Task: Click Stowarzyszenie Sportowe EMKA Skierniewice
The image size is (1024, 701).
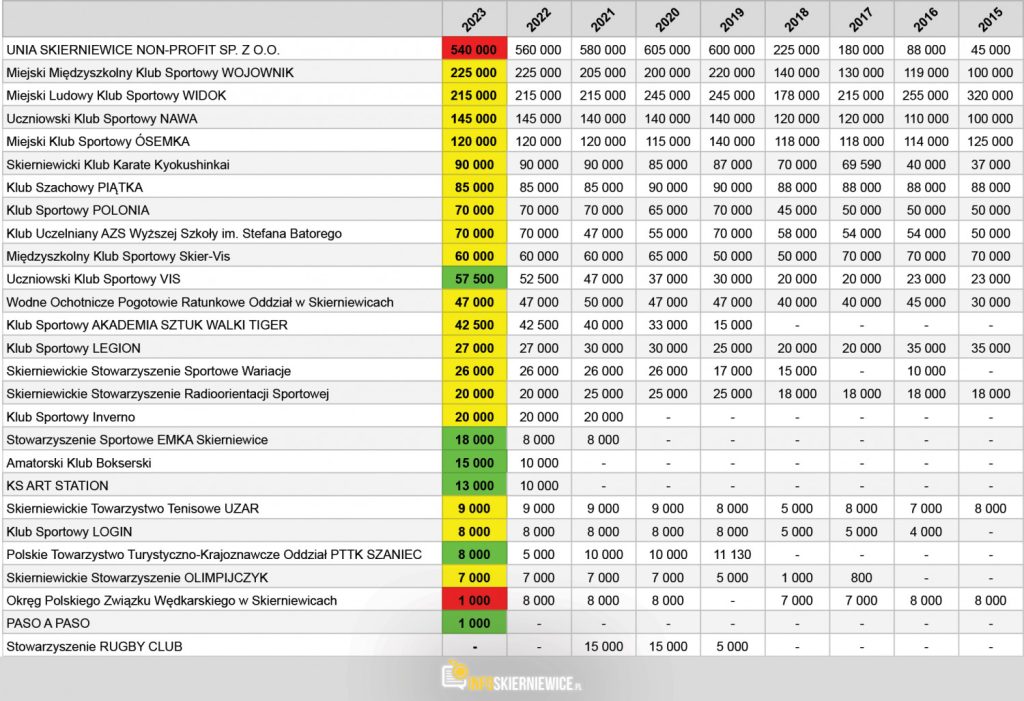Action: (137, 440)
